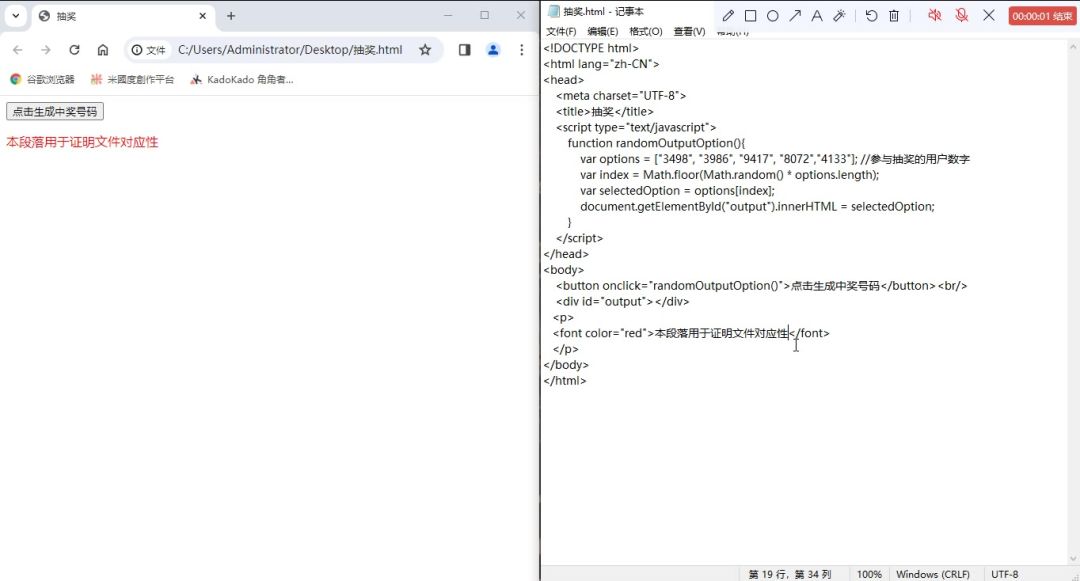Toggle the muted microphone in recorder
The height and width of the screenshot is (581, 1080).
pos(962,15)
